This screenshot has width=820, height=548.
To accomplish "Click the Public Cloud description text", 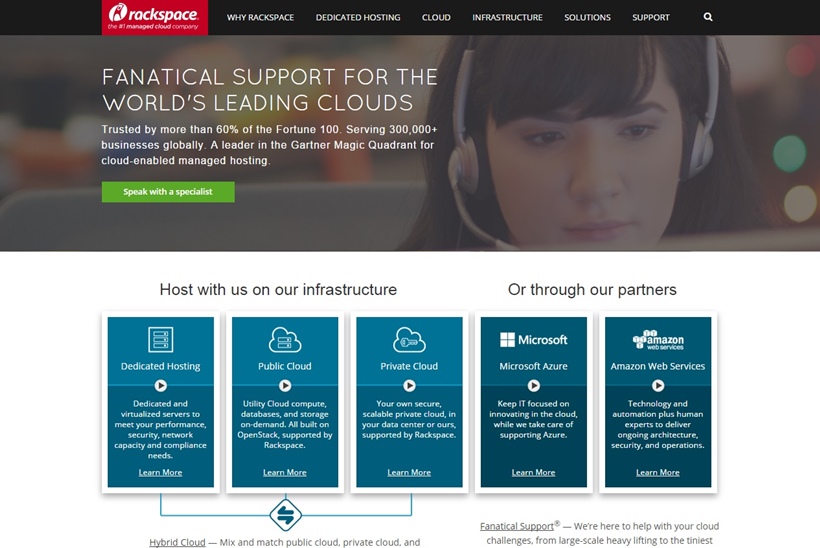I will (285, 424).
